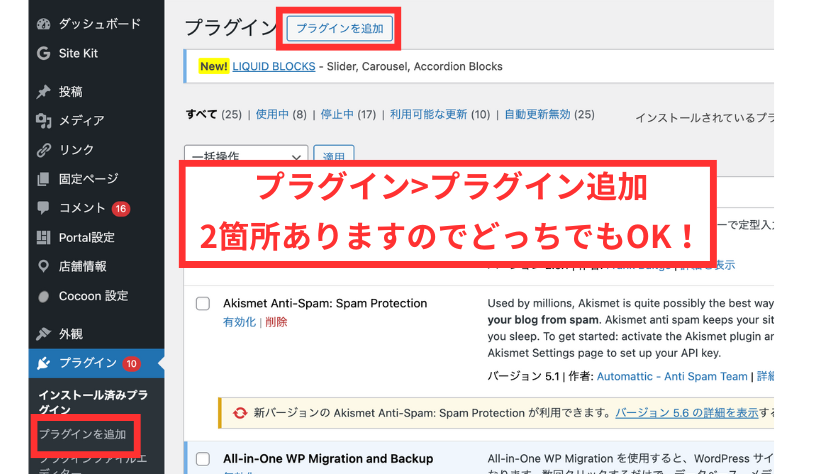Filter plugins by 利用可能な更新 (10)

tap(440, 114)
